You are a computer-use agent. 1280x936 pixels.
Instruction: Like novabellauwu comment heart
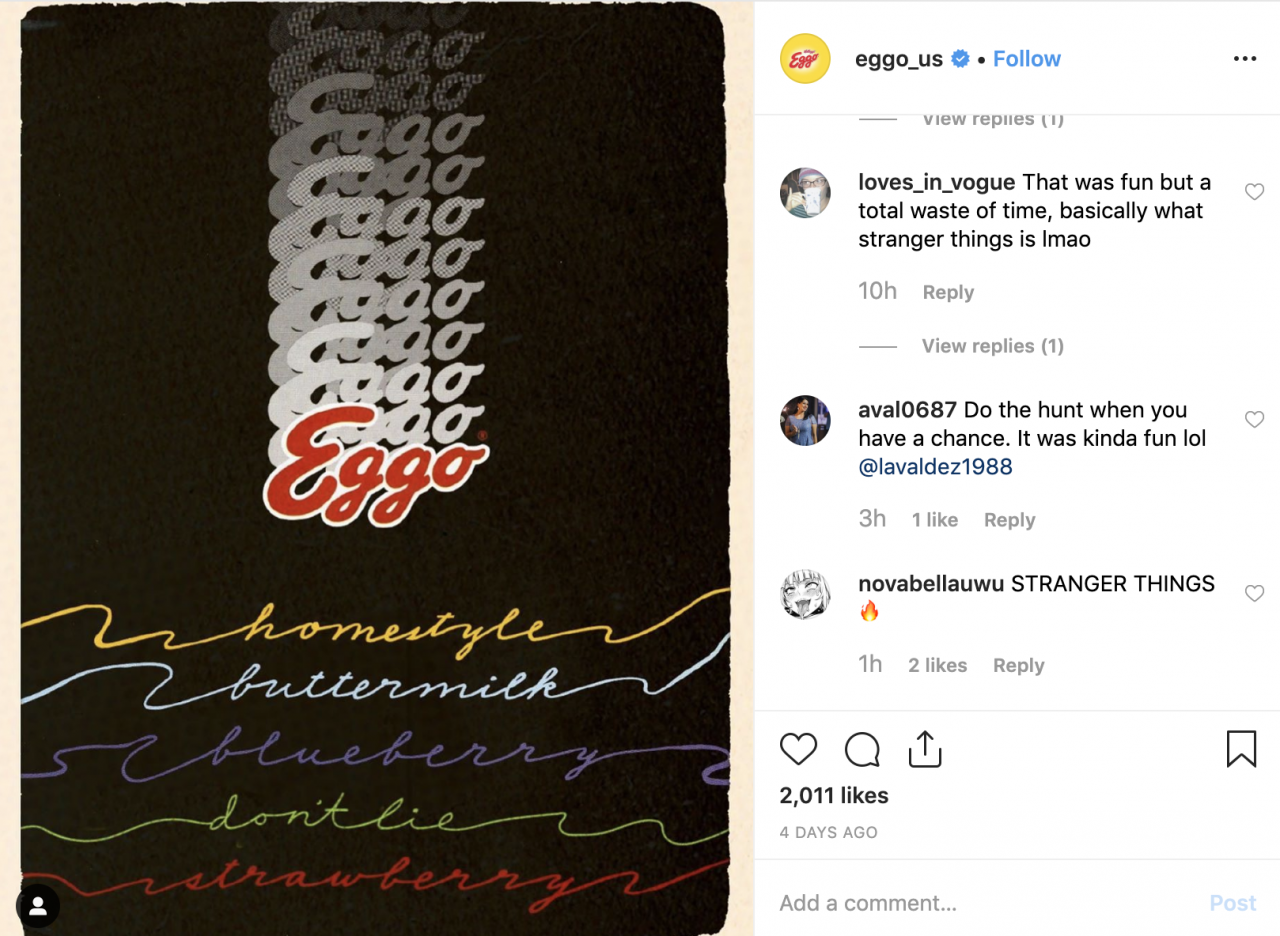point(1254,594)
